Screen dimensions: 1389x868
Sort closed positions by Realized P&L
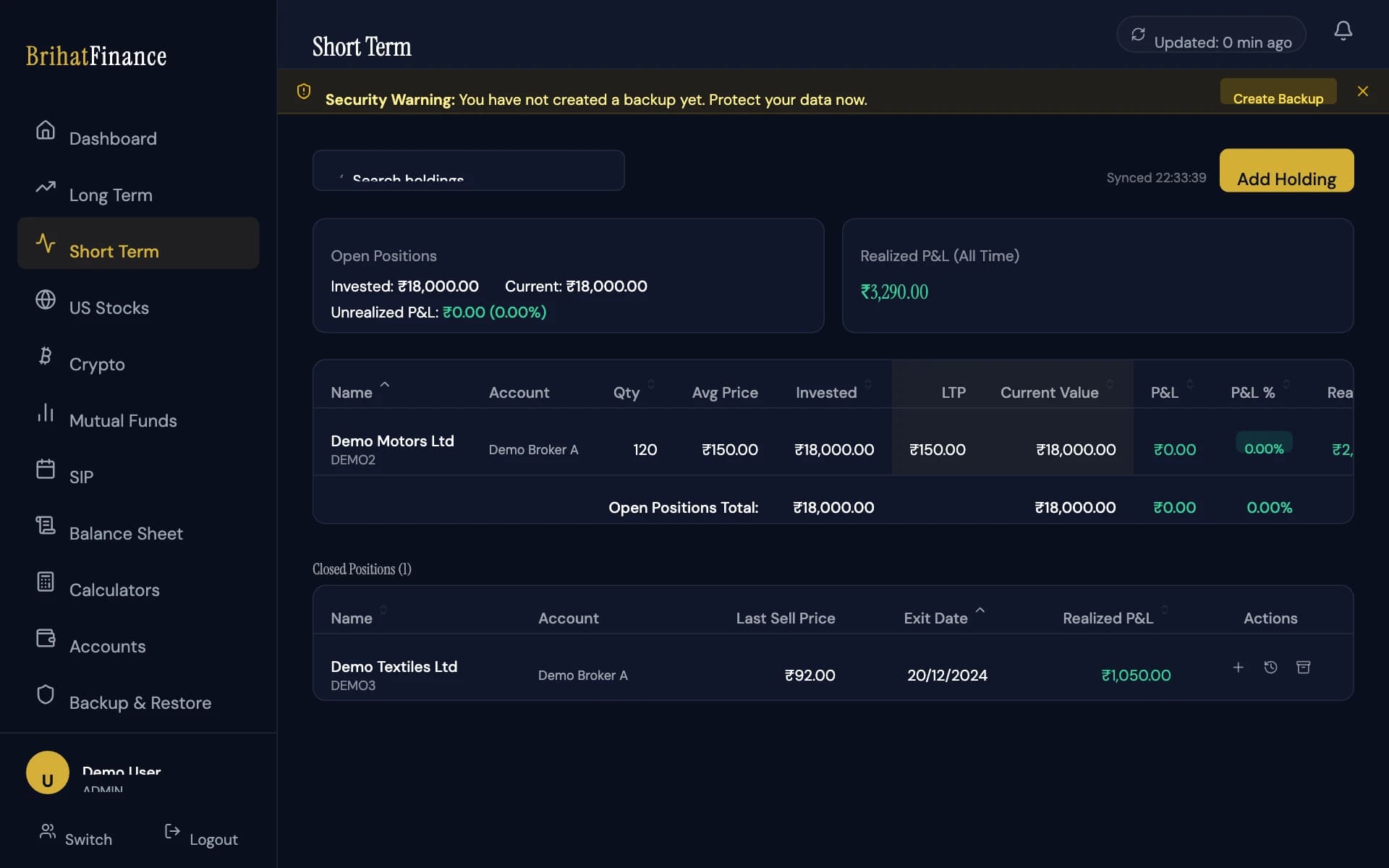click(x=1116, y=617)
